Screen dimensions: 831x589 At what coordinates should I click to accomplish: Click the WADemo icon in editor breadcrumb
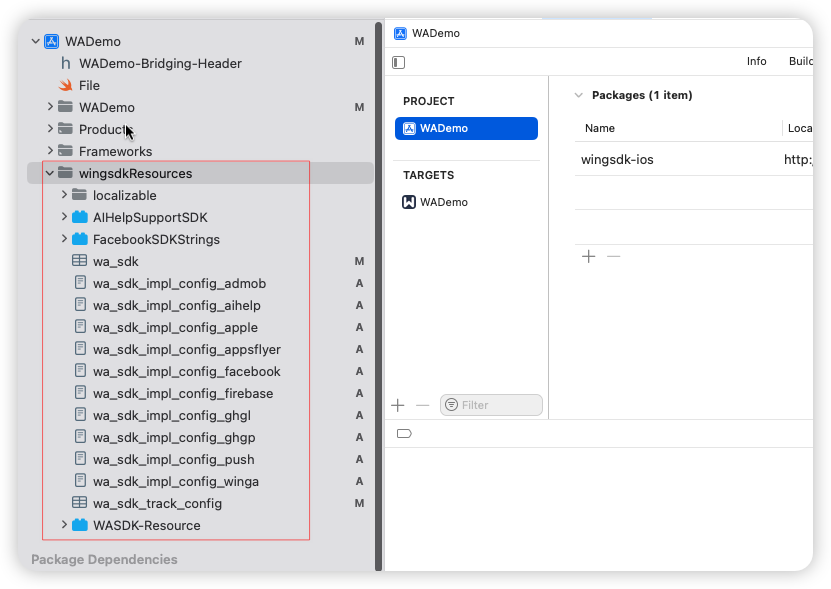pos(400,33)
